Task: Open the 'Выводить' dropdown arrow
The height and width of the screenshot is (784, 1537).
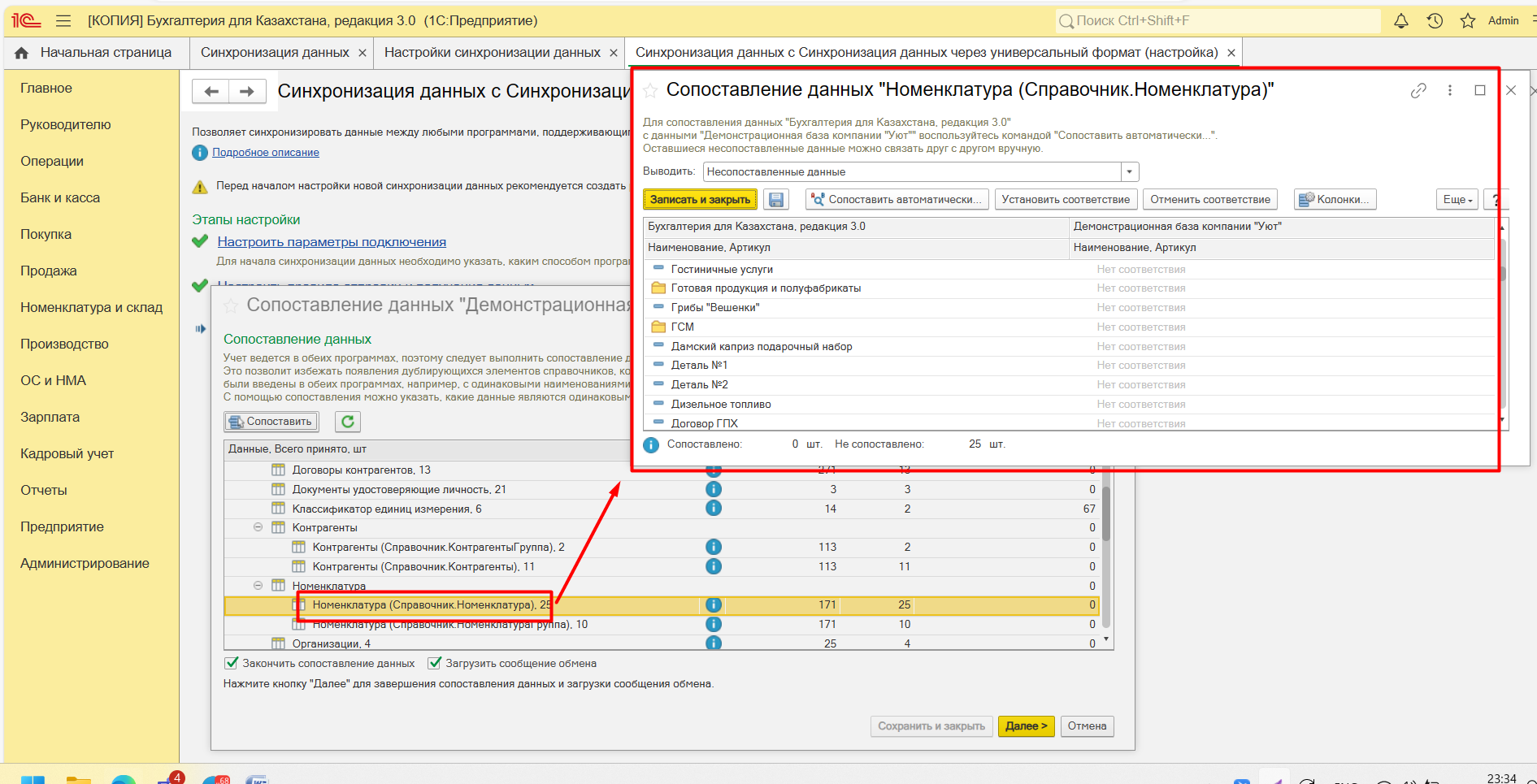Action: [x=1129, y=172]
